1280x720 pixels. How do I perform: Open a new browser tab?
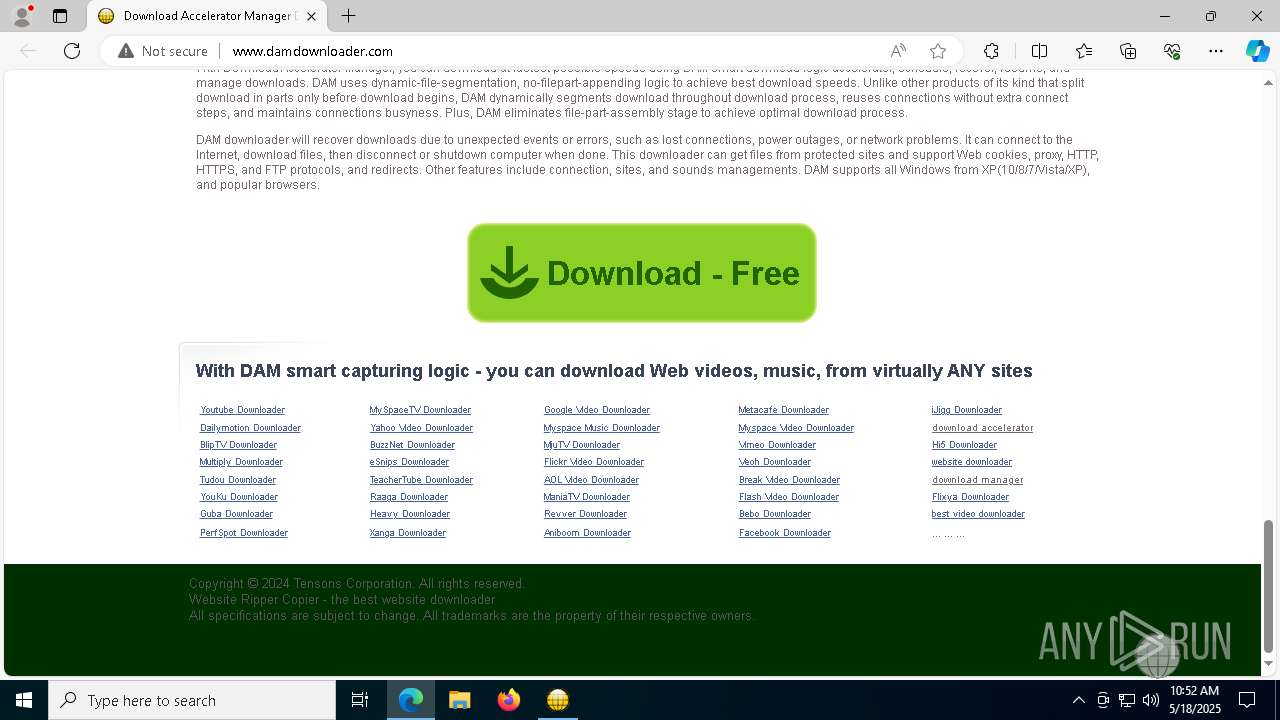pos(348,16)
